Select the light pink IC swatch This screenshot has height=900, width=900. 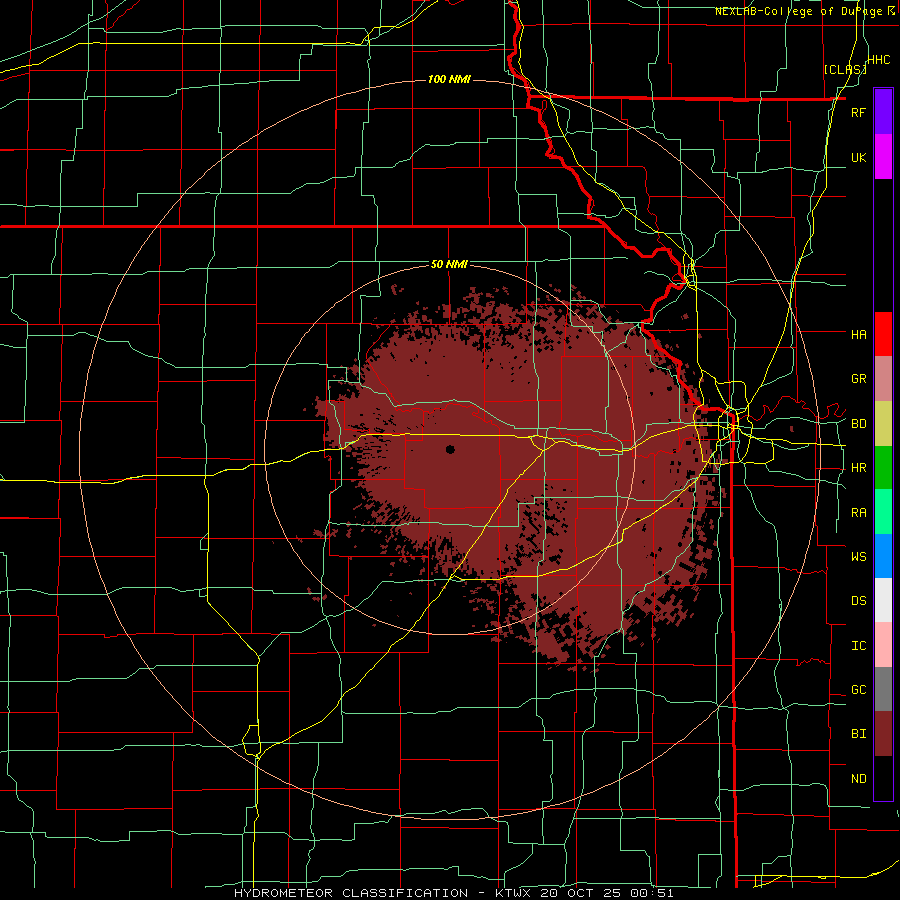click(x=883, y=645)
